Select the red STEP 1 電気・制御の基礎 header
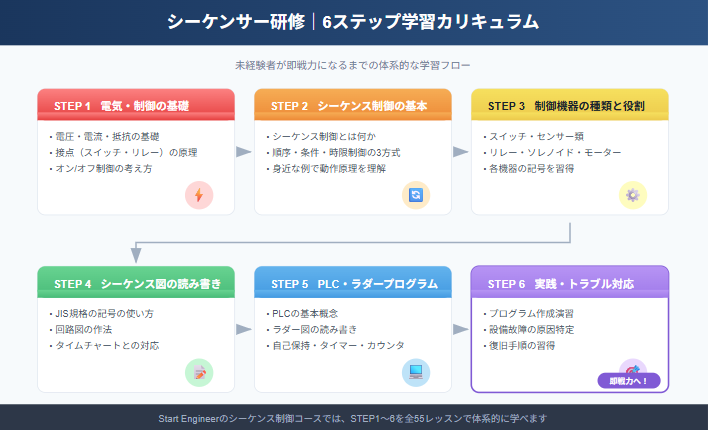 [136, 105]
